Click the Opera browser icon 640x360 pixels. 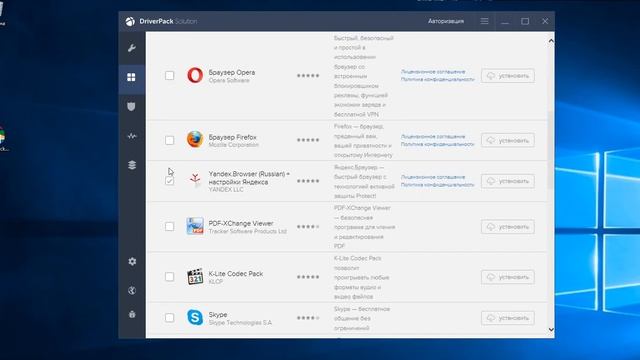pyautogui.click(x=195, y=75)
